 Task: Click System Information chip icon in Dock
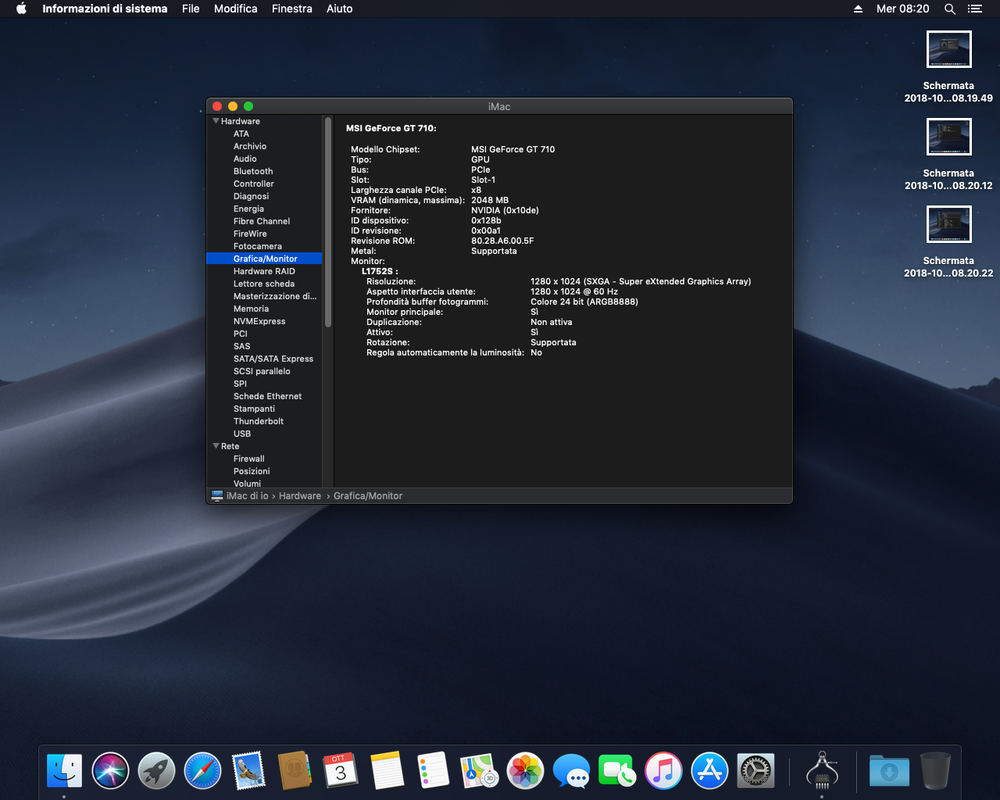click(822, 771)
